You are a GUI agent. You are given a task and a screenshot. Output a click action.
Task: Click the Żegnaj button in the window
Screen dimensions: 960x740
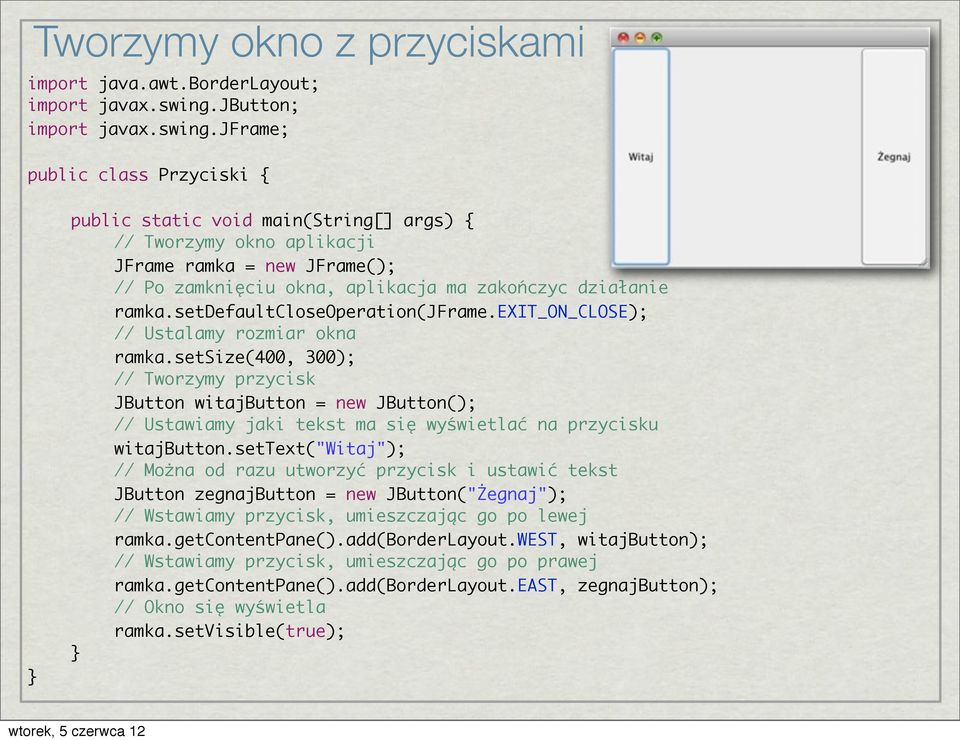[x=893, y=157]
